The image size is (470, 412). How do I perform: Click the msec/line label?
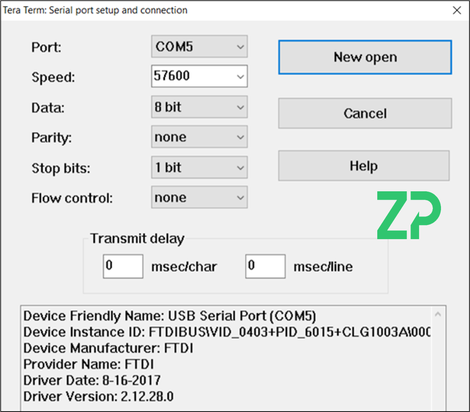tap(323, 267)
